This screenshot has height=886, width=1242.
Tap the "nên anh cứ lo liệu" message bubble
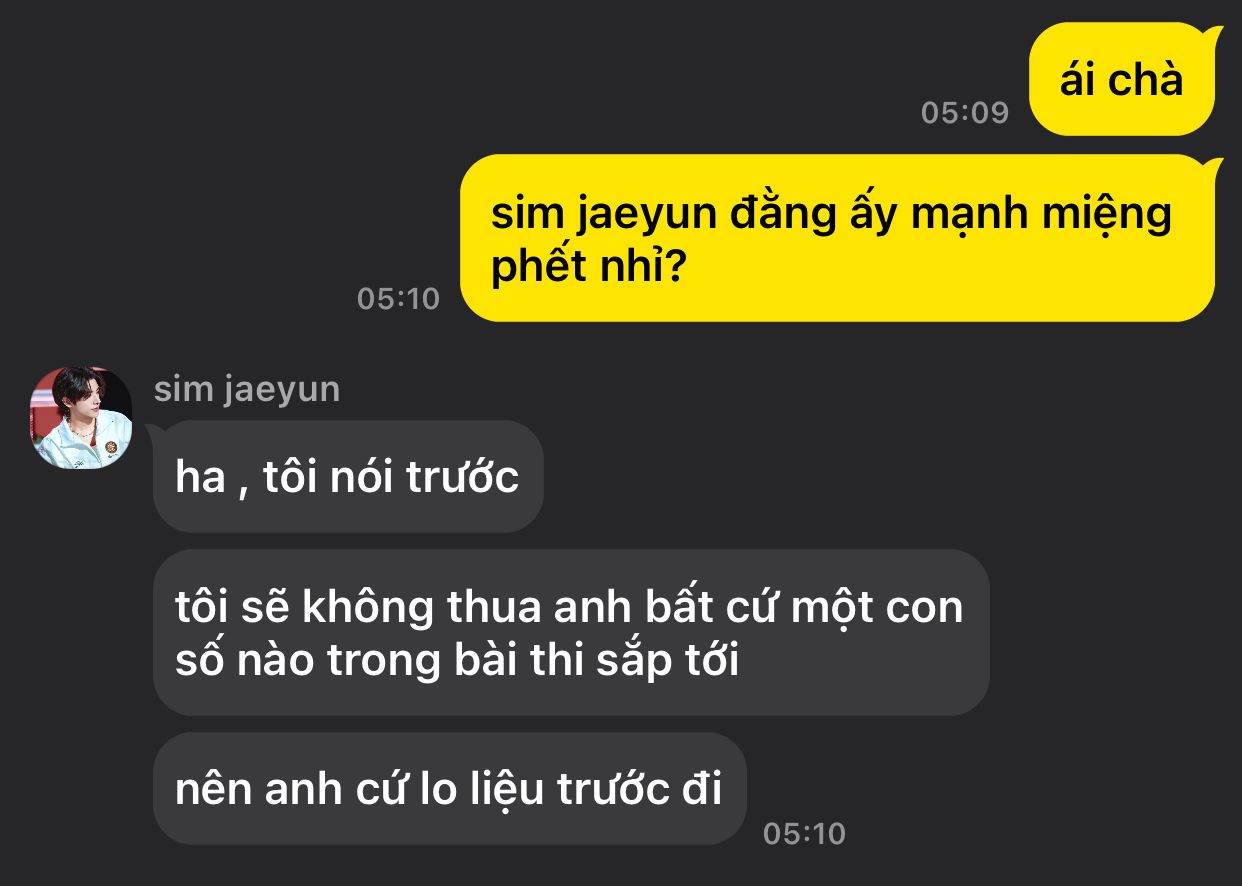(x=449, y=789)
